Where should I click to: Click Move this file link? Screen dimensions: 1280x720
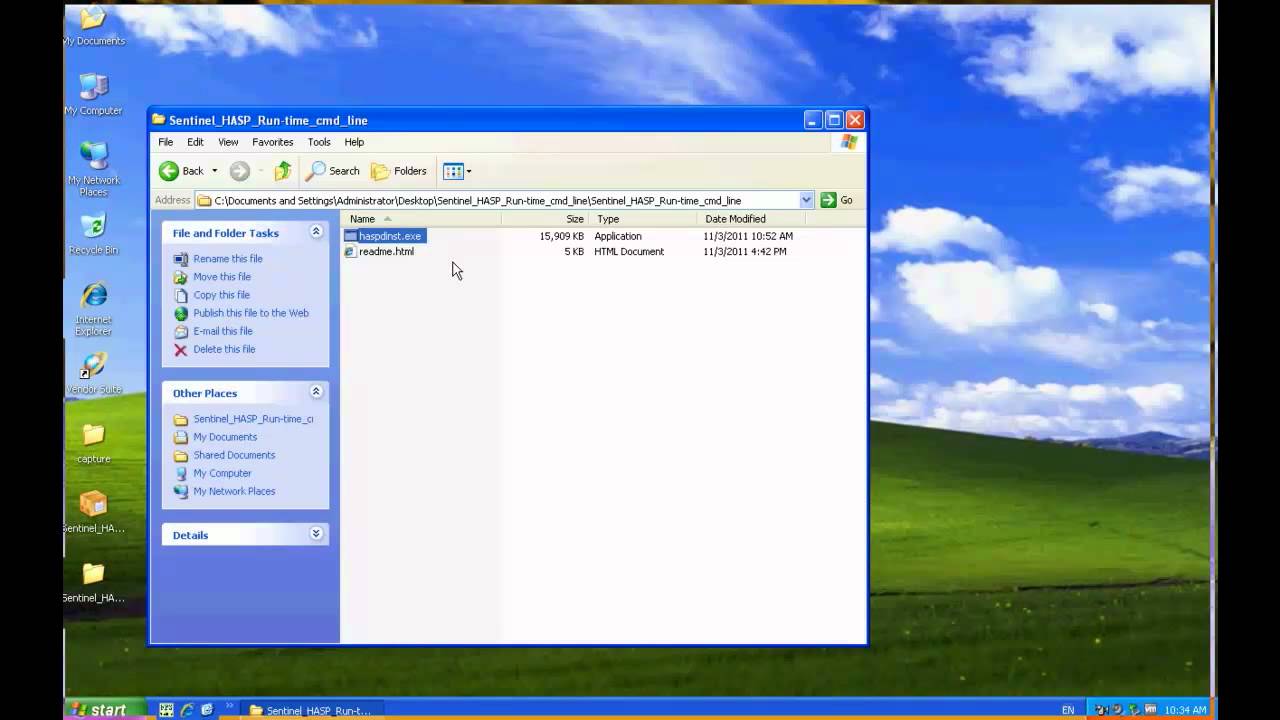(x=222, y=277)
